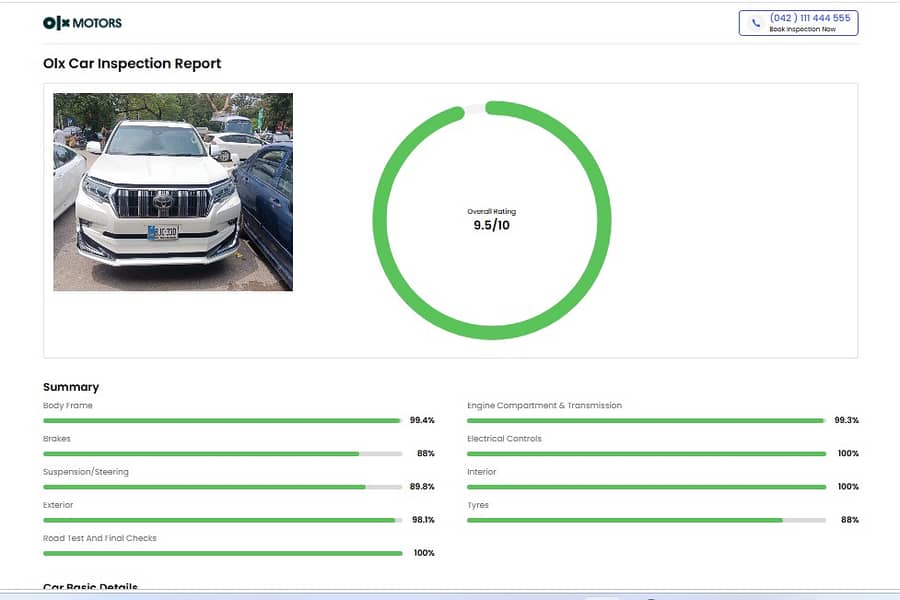Click the Tyres label
The height and width of the screenshot is (600, 900).
tap(478, 505)
